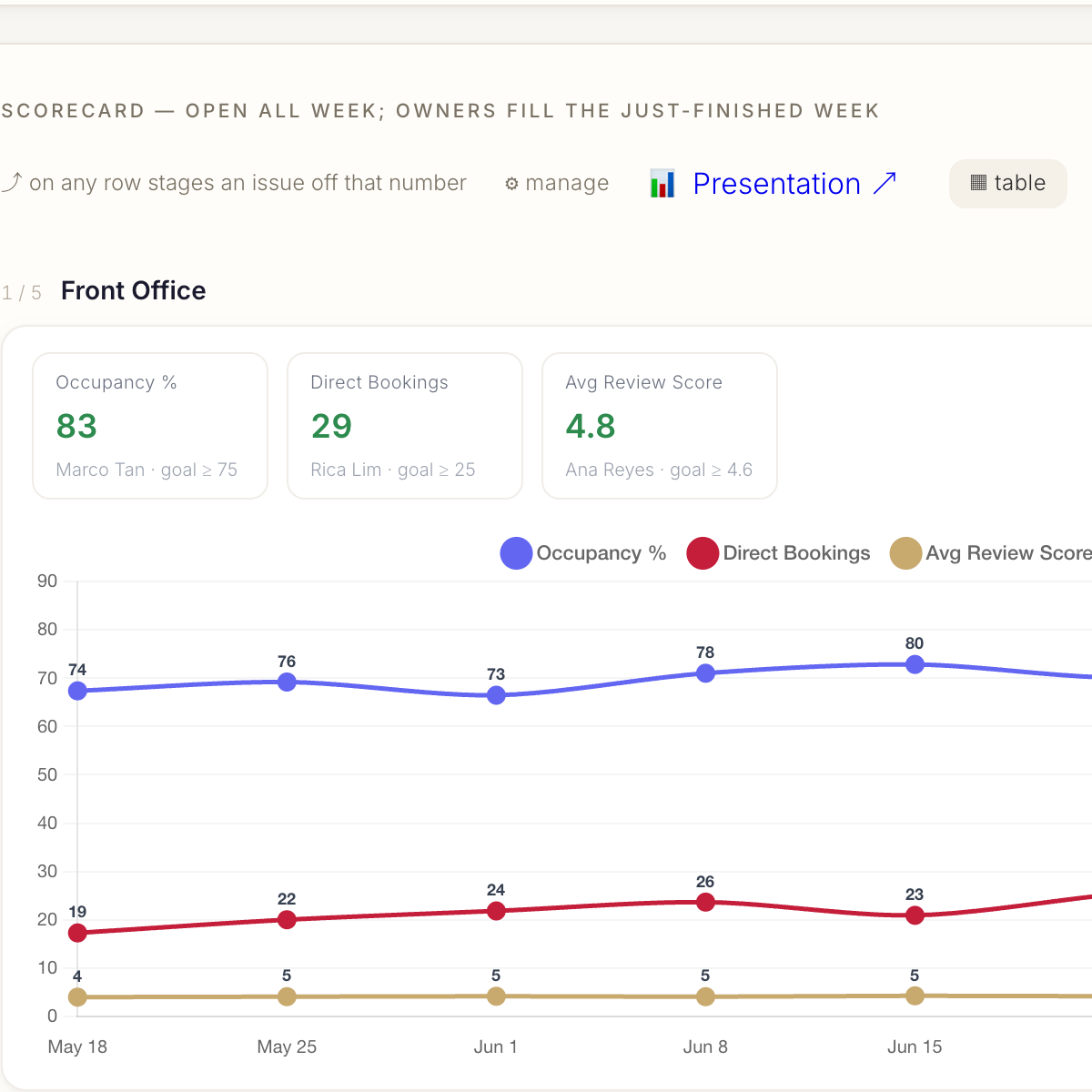Toggle Occupancy % series in chart legend

click(583, 553)
